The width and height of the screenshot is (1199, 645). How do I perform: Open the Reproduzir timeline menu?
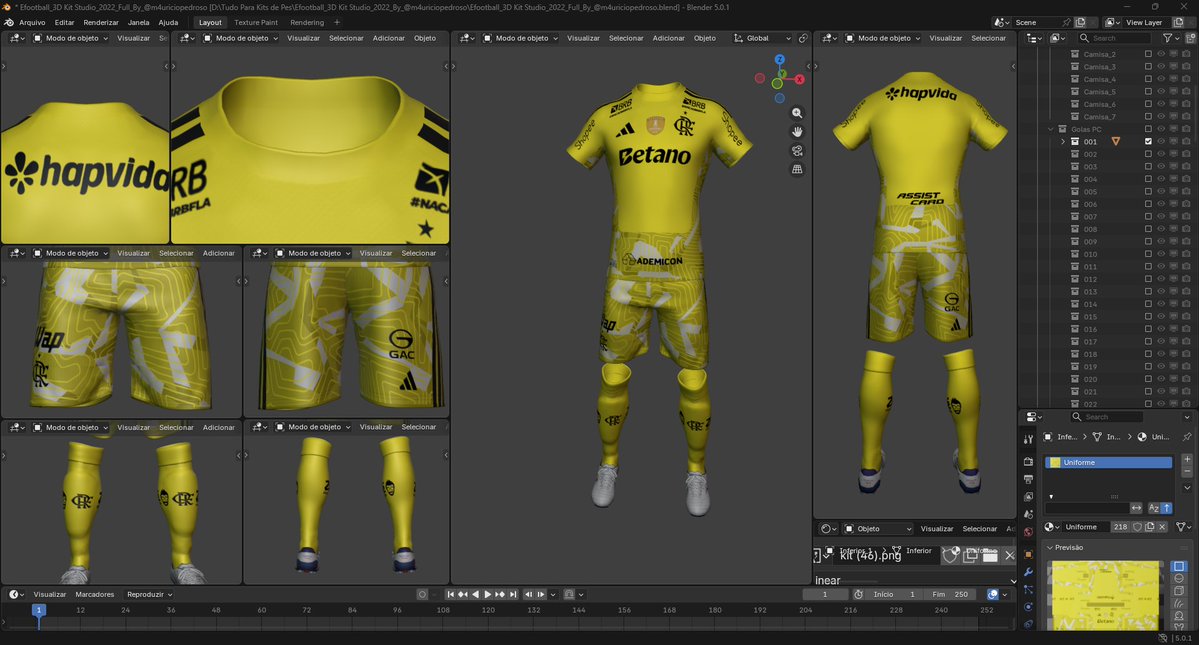pyautogui.click(x=149, y=594)
